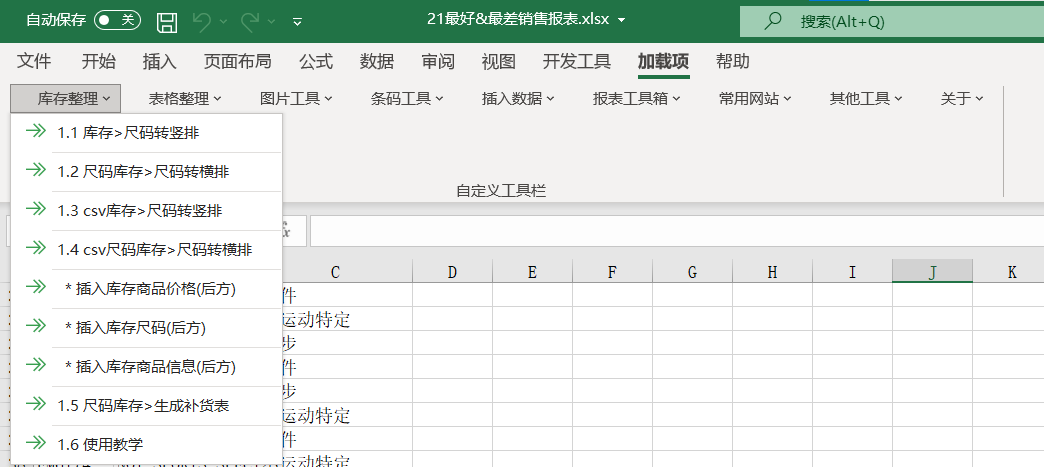Select column G header
The height and width of the screenshot is (467, 1044).
pos(692,271)
